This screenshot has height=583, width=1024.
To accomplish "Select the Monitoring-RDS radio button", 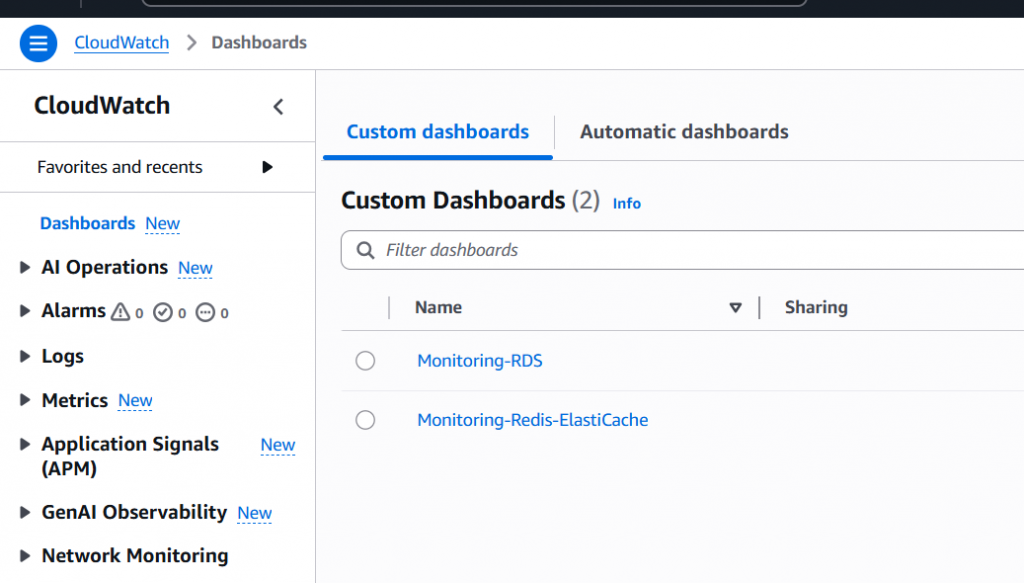I will click(365, 361).
